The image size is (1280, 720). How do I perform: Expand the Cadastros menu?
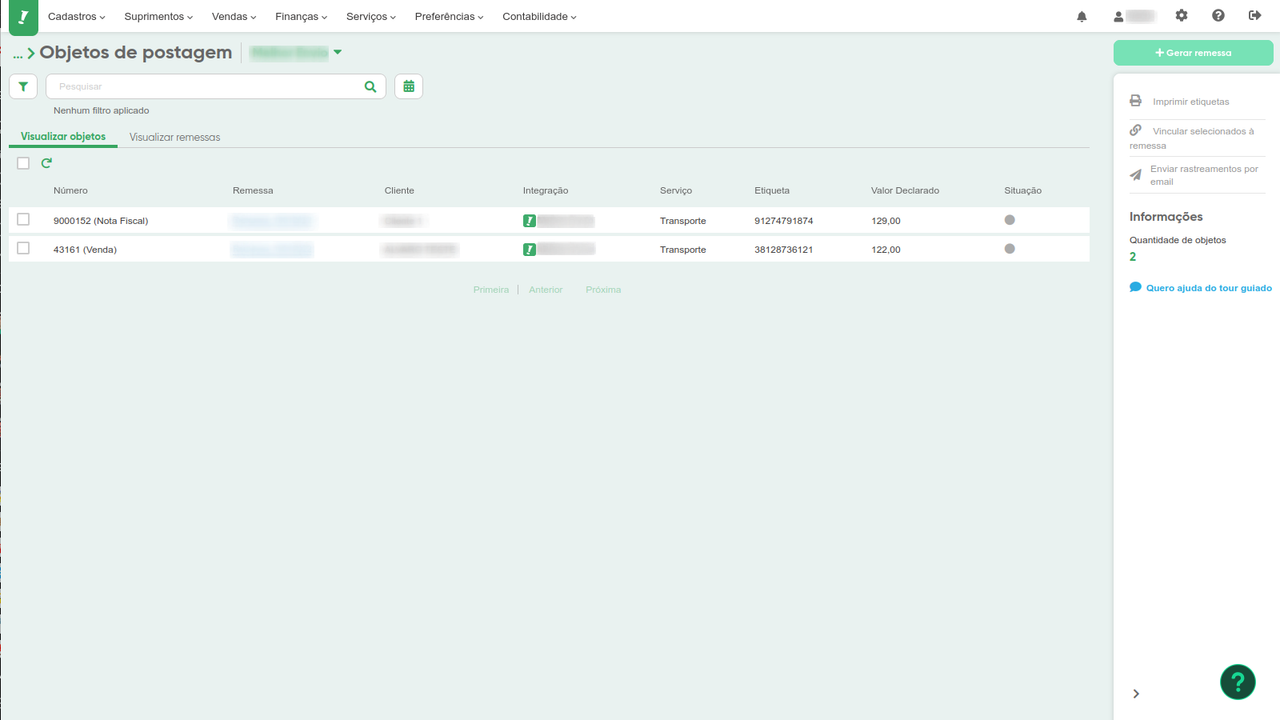point(77,17)
